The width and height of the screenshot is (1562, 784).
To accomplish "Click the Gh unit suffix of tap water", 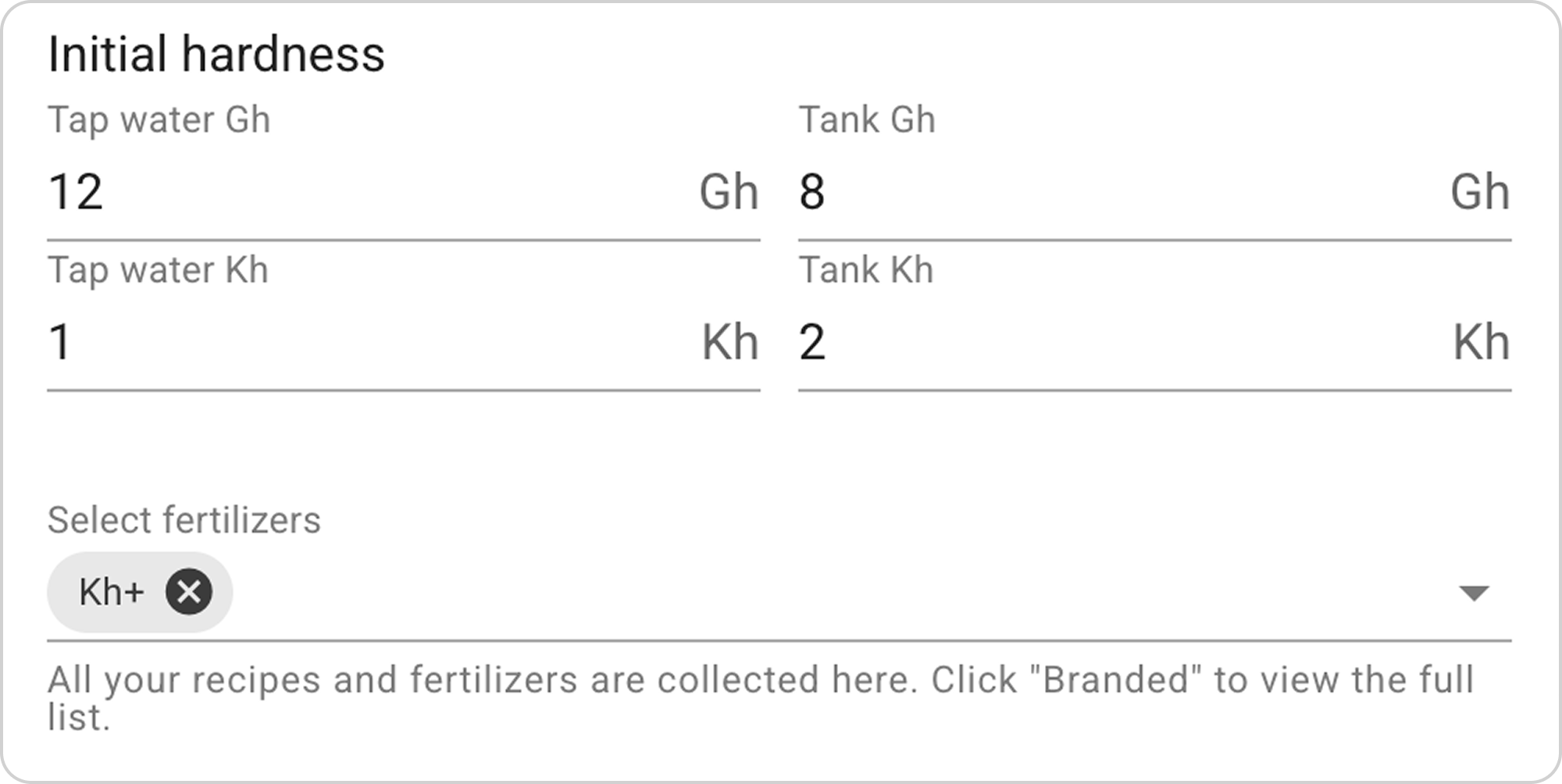I will [729, 192].
